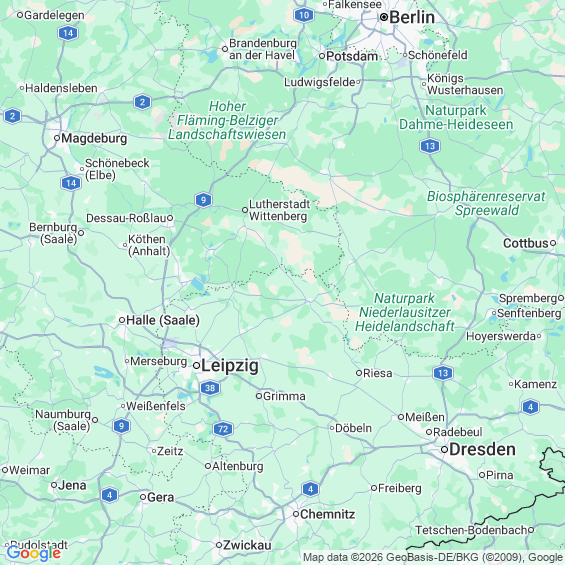Click the Berlin city marker

[x=384, y=17]
